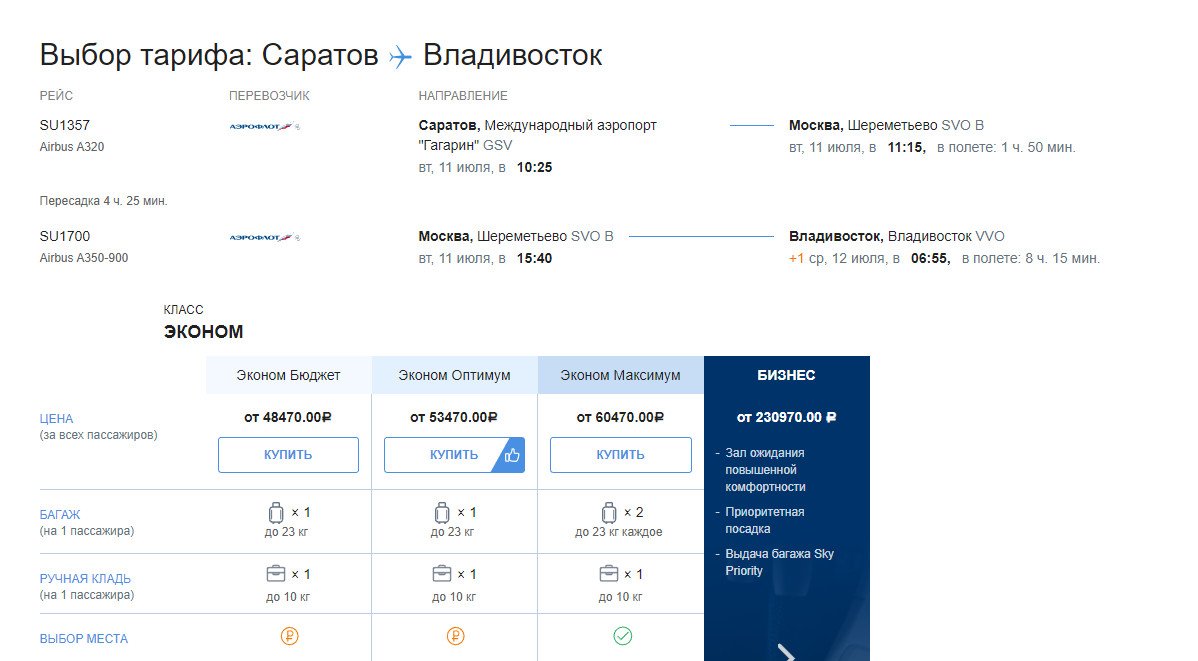Image resolution: width=1198 pixels, height=661 pixels.
Task: Click suitcase icon under Эконом Бюджет
Action: pyautogui.click(x=277, y=513)
